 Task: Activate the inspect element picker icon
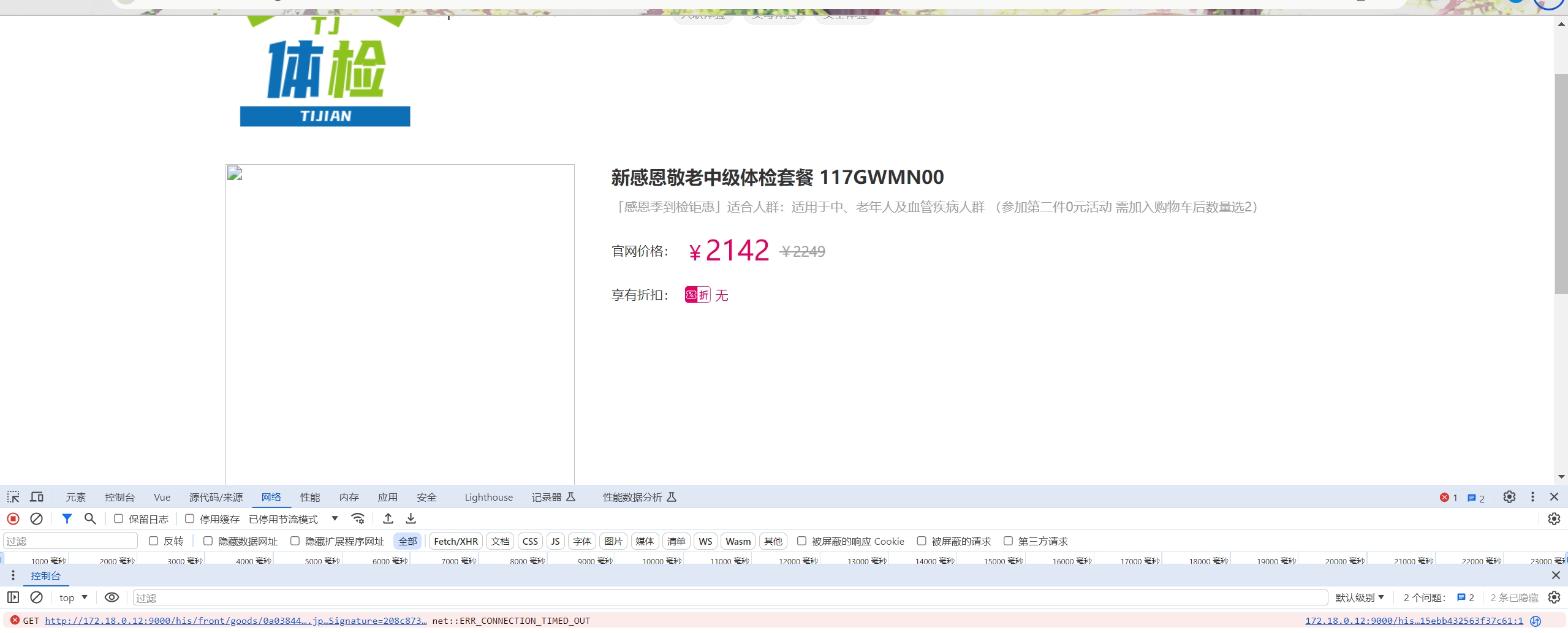pyautogui.click(x=13, y=497)
